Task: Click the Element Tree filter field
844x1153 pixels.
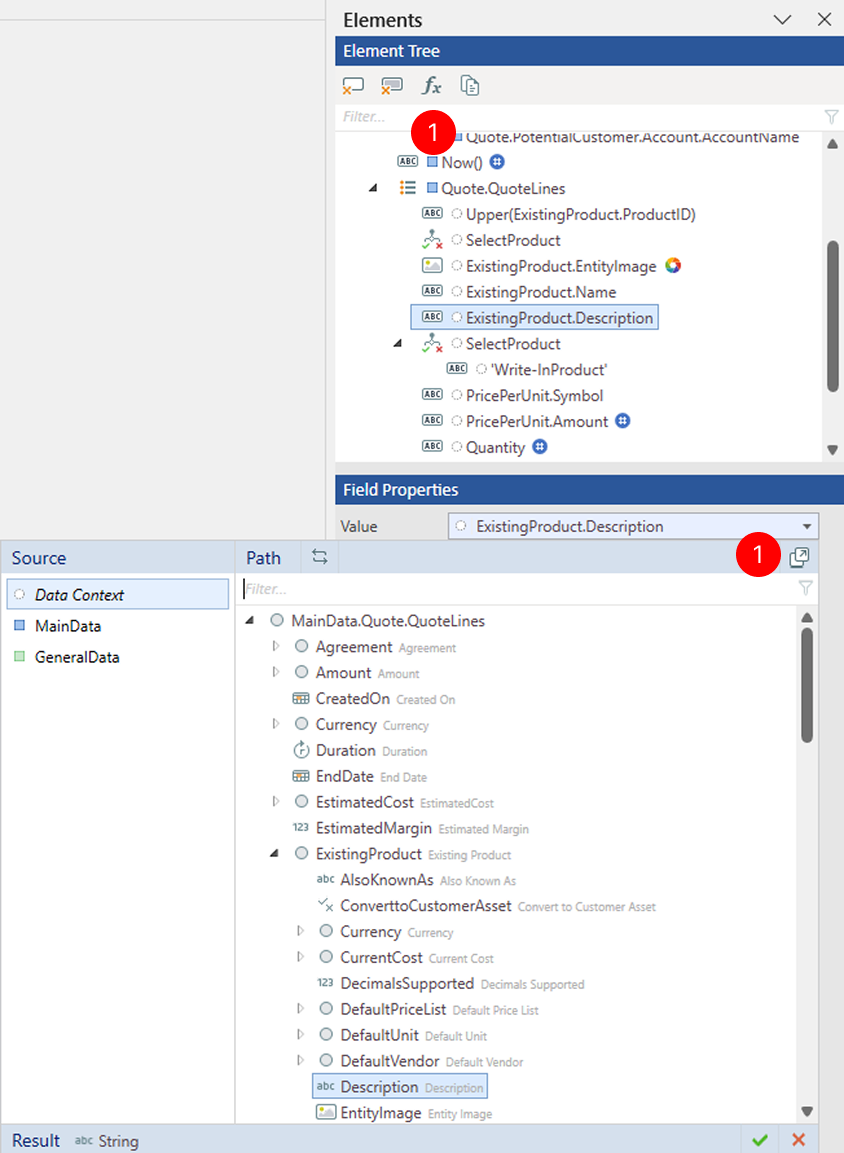Action: [579, 117]
